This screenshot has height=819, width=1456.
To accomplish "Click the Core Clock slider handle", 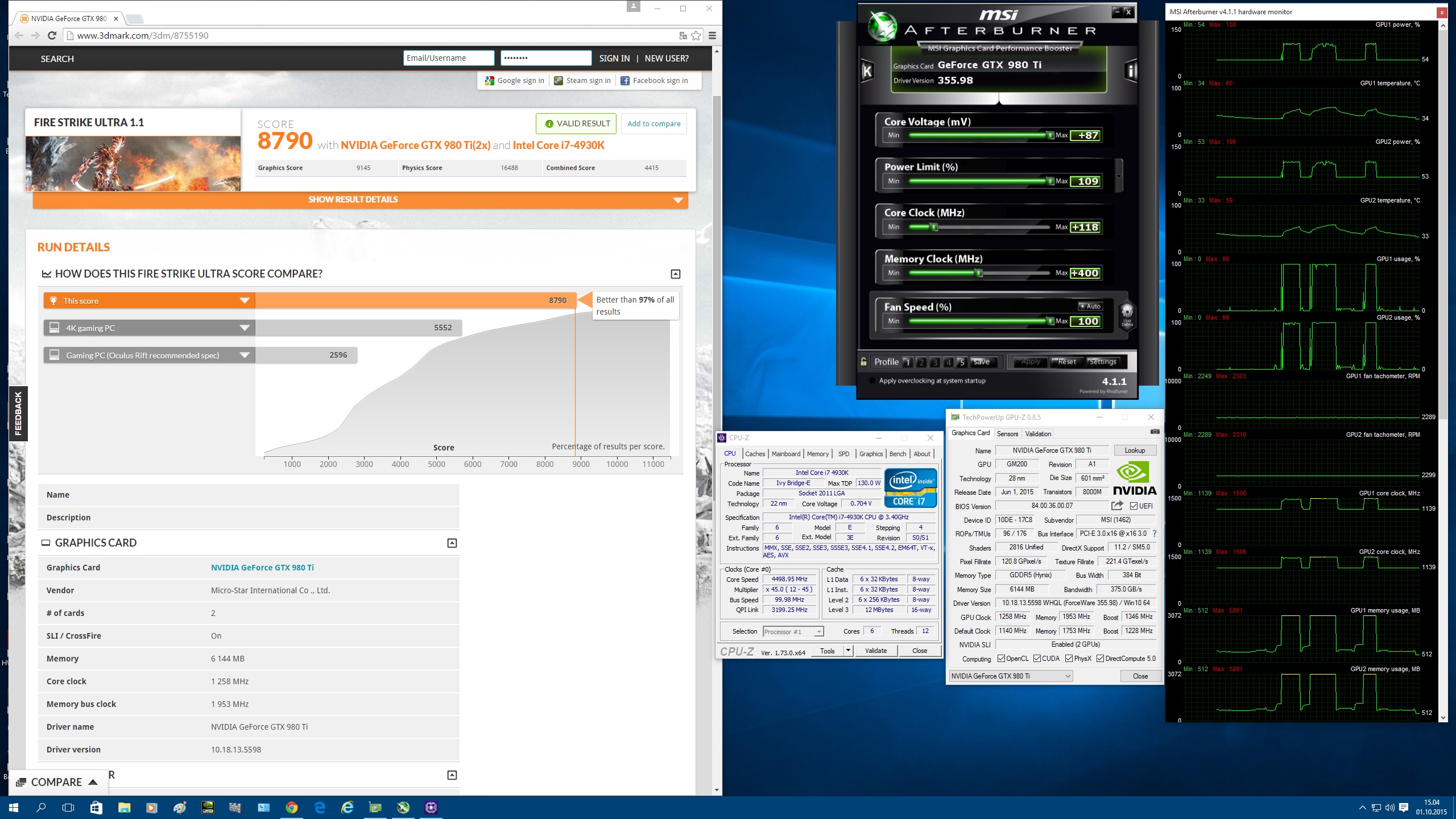I will pyautogui.click(x=933, y=227).
